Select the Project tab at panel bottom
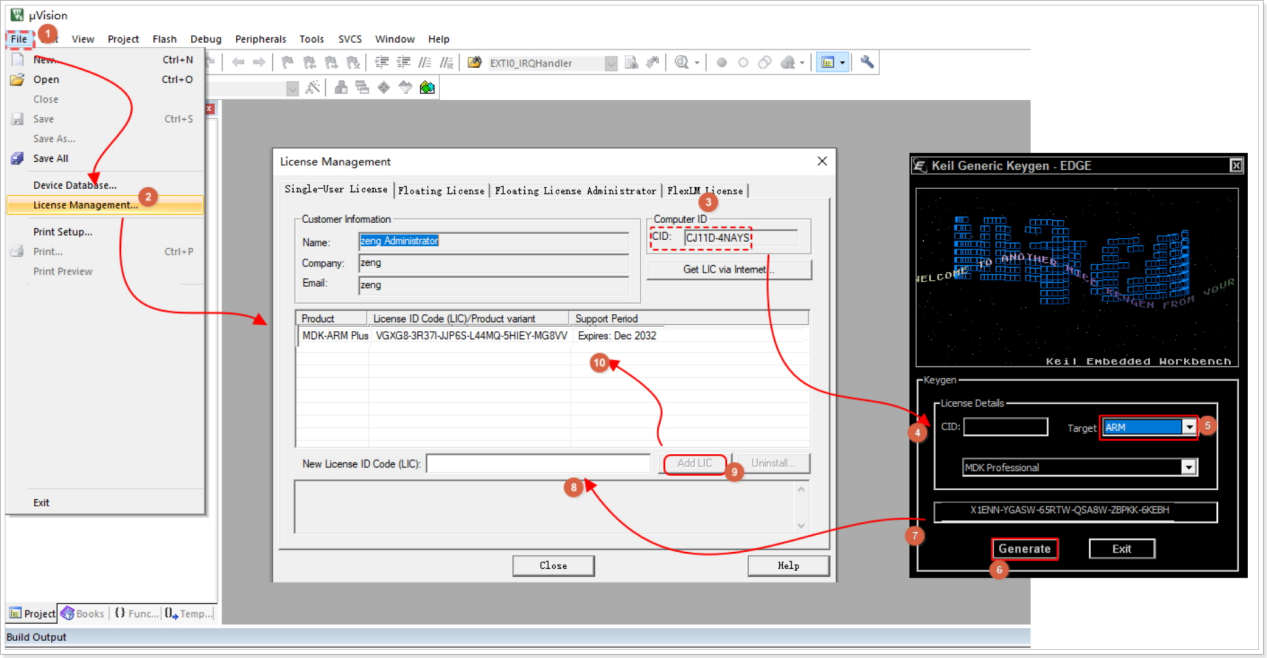The height and width of the screenshot is (658, 1267). tap(32, 613)
